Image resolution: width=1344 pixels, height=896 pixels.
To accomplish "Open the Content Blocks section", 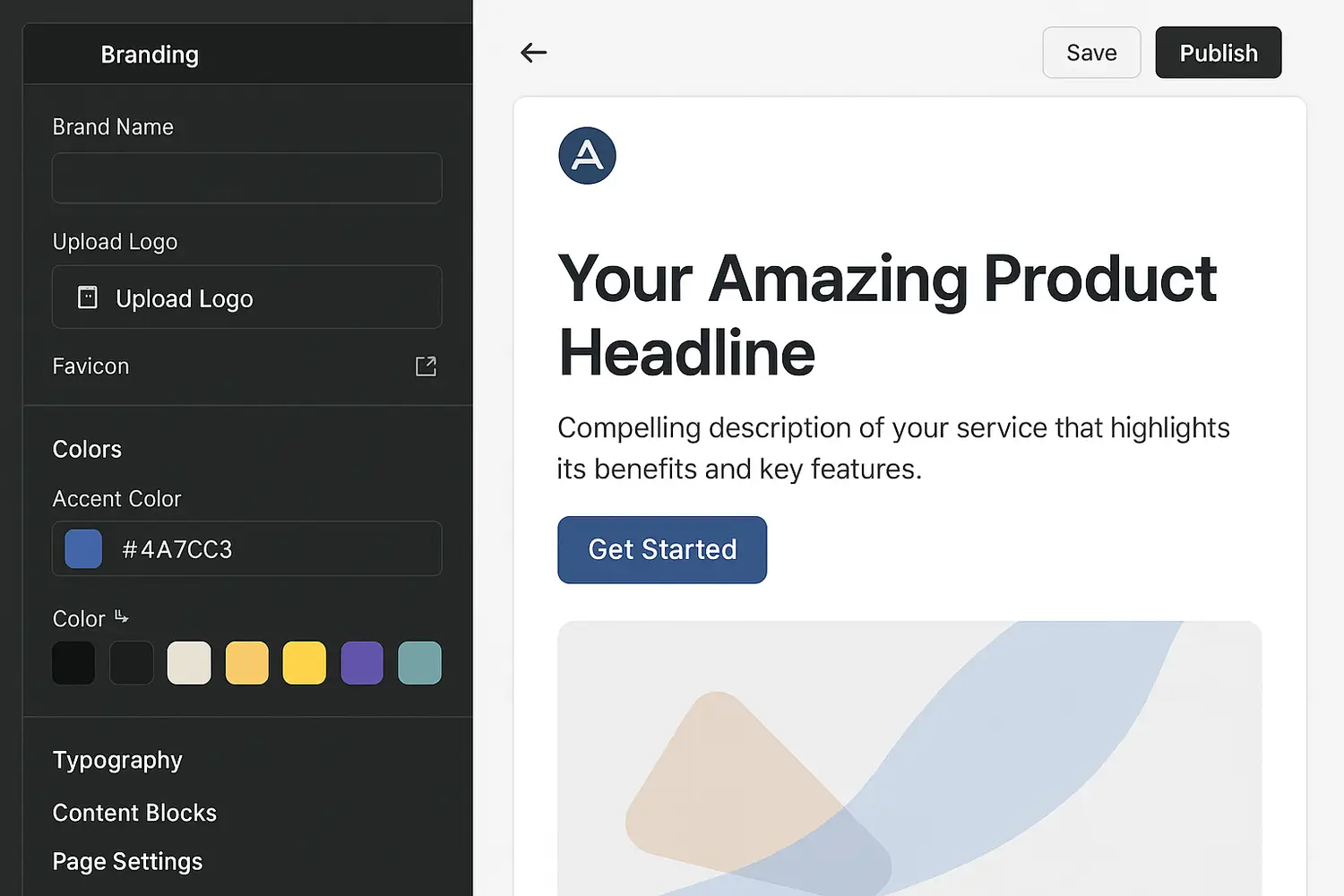I will 134,813.
